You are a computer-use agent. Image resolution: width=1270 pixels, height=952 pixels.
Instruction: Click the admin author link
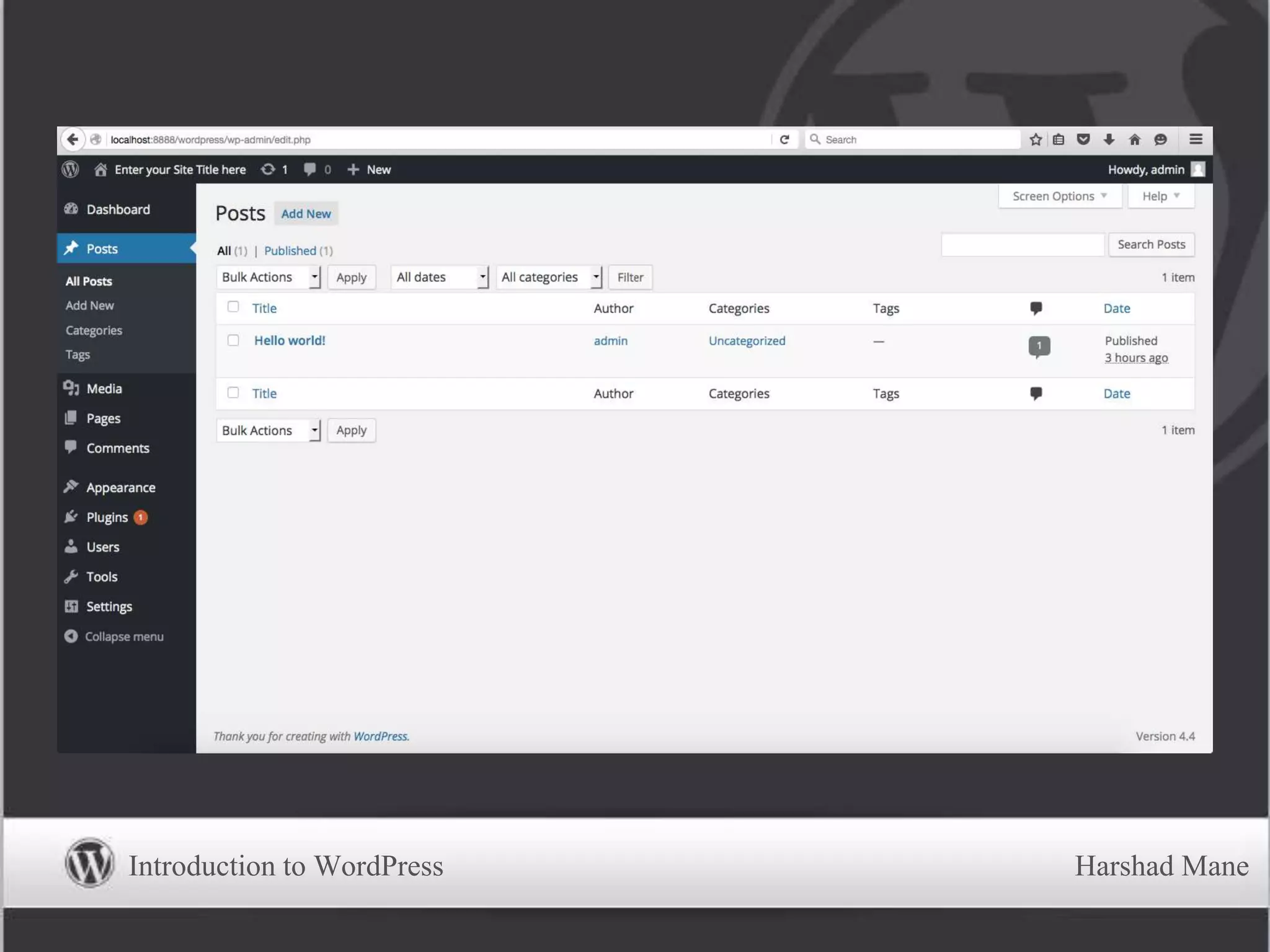click(x=611, y=341)
